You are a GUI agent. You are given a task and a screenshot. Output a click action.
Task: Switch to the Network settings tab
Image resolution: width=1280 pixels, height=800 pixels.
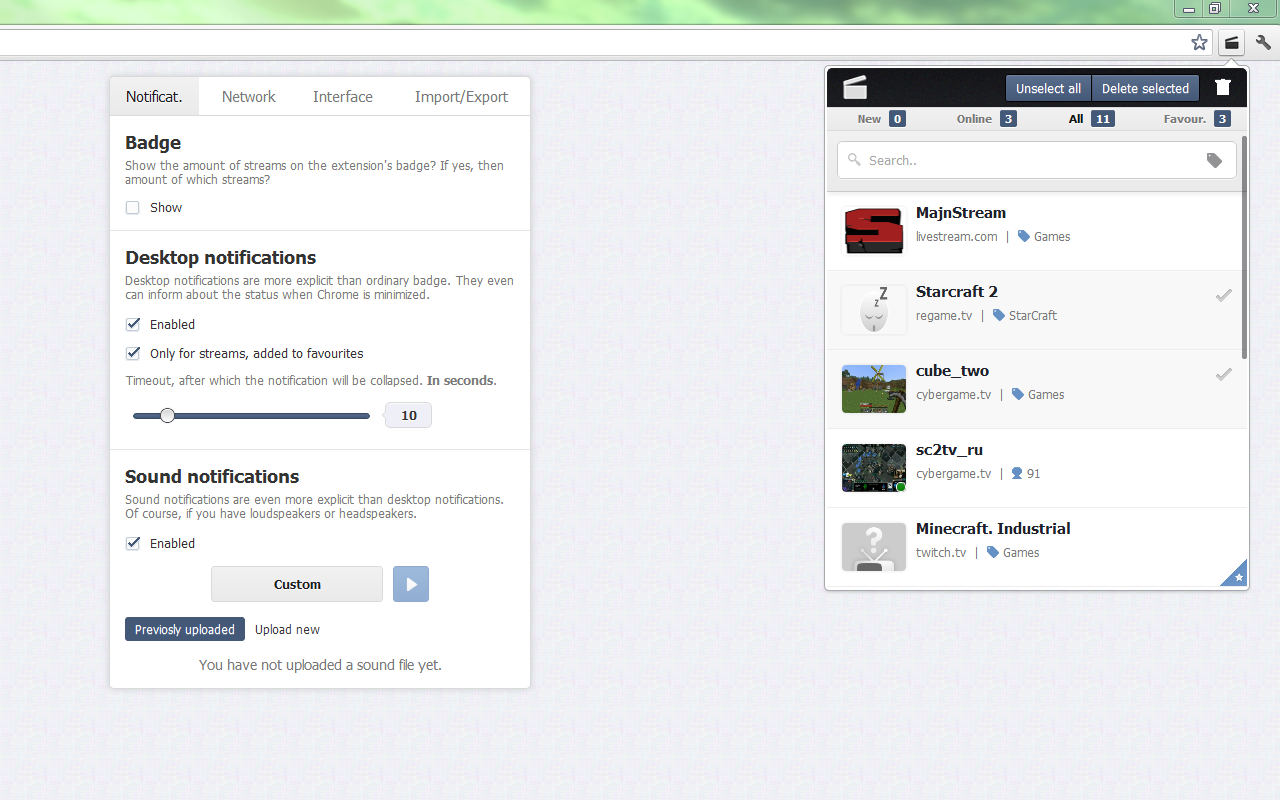(x=249, y=97)
